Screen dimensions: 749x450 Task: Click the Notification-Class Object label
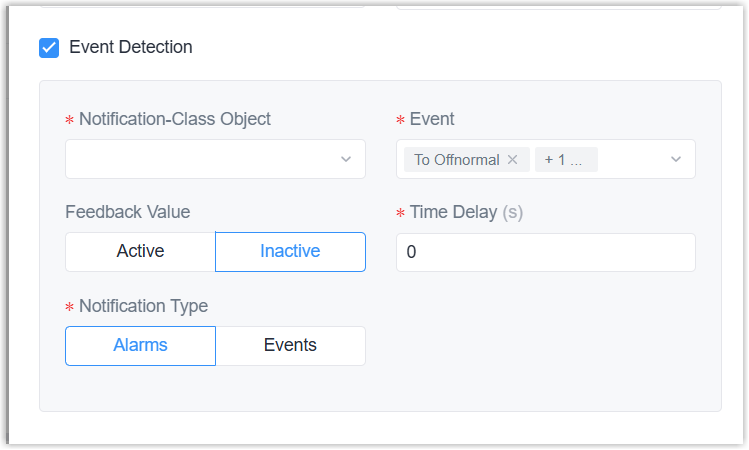point(174,119)
